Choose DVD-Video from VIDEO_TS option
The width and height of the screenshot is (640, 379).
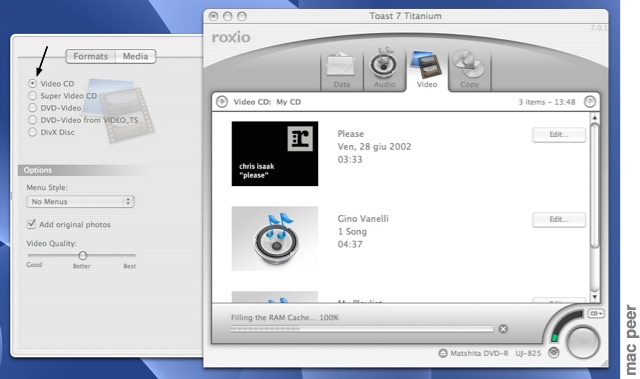tap(33, 120)
